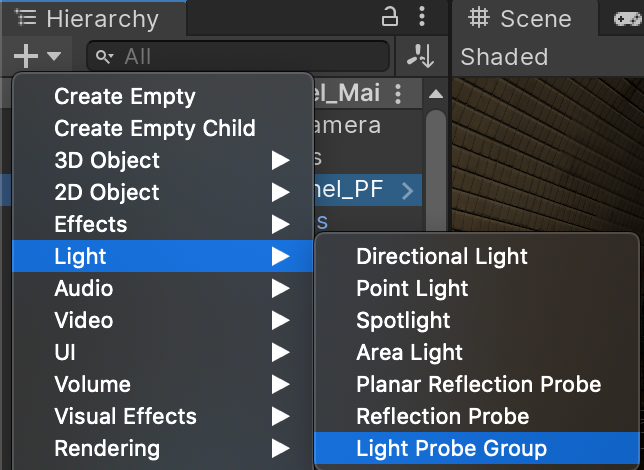Screen dimensions: 644x470
Task: Add a Point Light
Action: coord(412,289)
